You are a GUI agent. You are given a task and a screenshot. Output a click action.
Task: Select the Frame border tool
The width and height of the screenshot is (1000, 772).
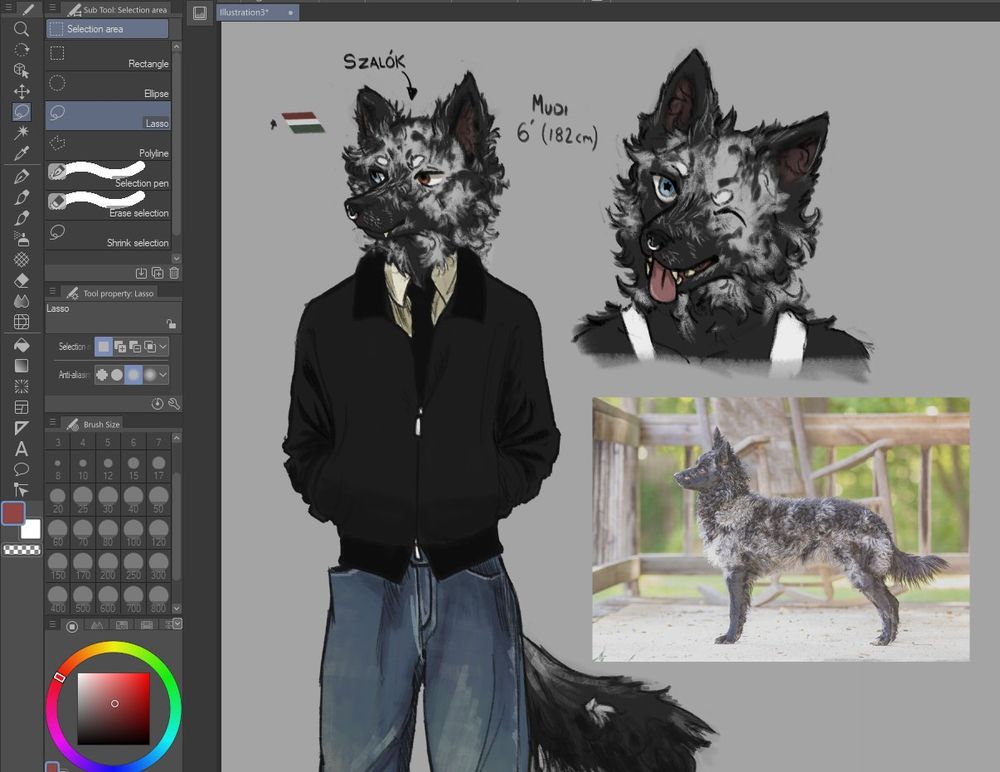21,407
